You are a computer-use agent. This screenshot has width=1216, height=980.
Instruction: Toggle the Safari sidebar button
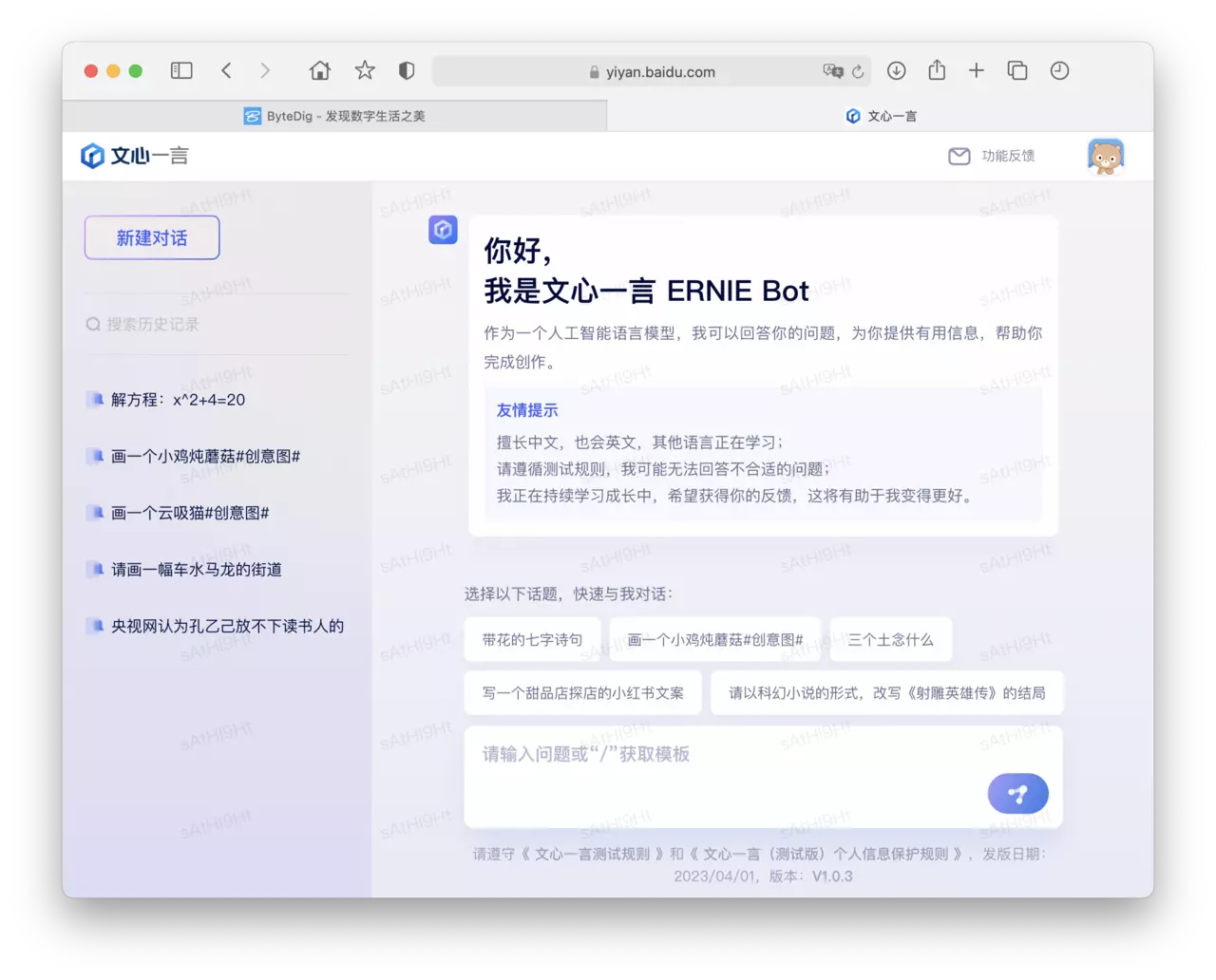181,71
